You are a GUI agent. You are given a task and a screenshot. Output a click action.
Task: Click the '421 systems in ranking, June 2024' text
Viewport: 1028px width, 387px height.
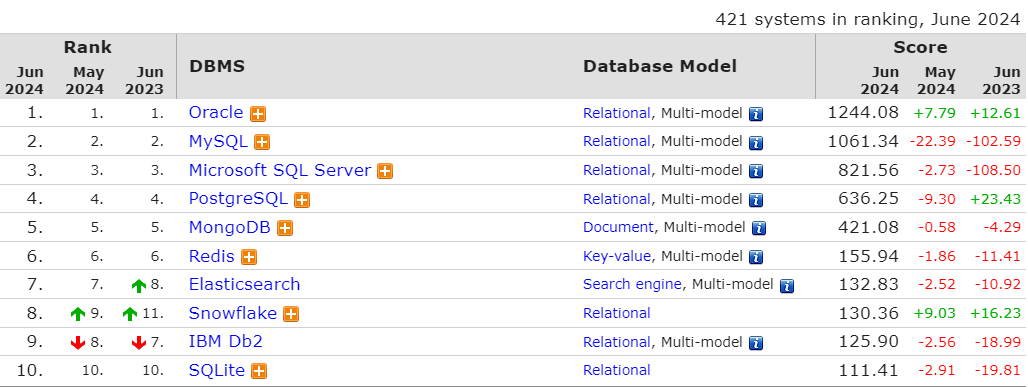(868, 20)
